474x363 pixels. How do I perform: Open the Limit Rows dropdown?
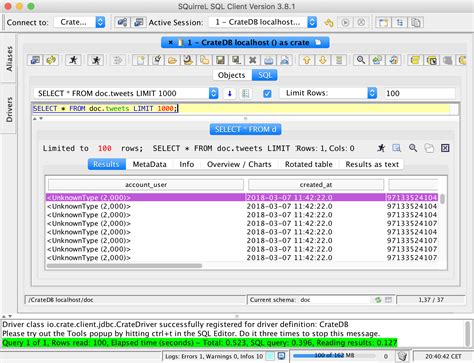[328, 93]
